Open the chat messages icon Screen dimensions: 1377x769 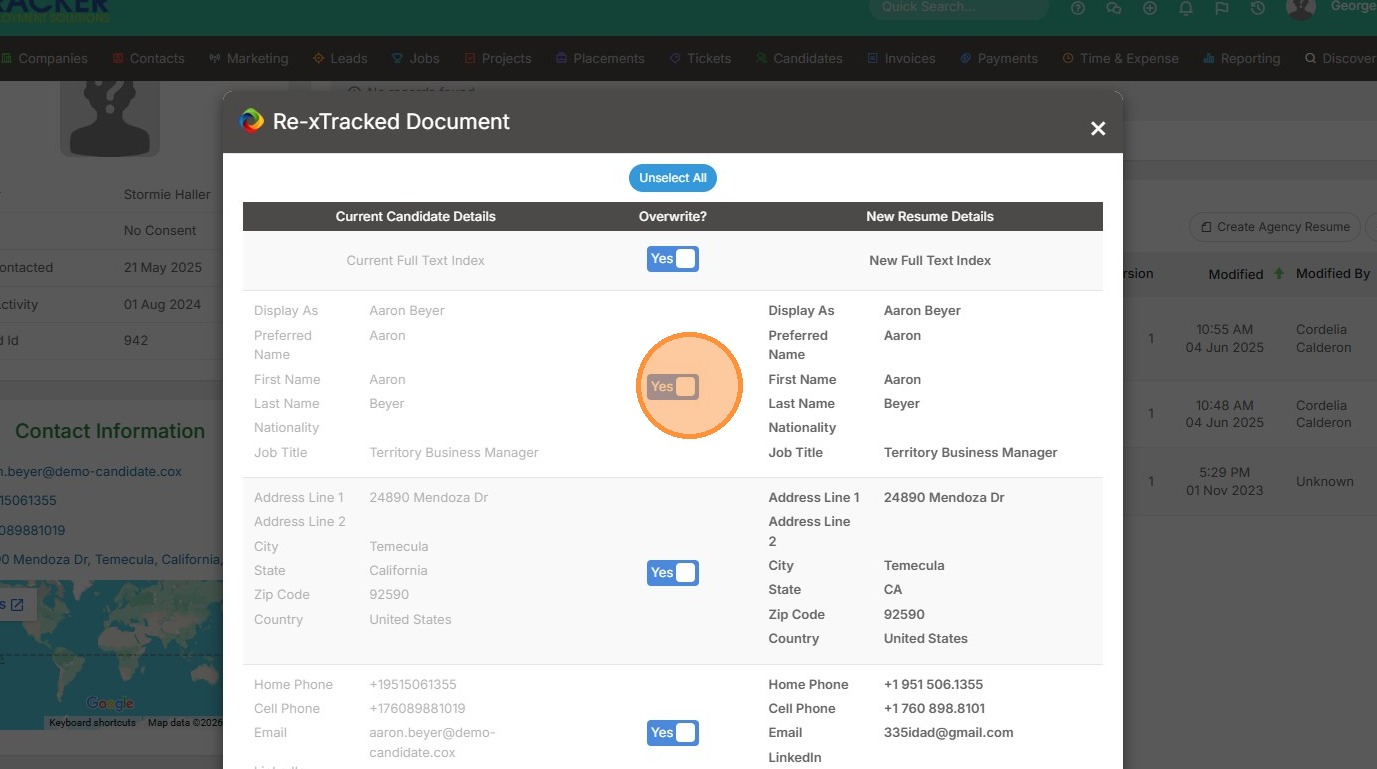pyautogui.click(x=1114, y=8)
